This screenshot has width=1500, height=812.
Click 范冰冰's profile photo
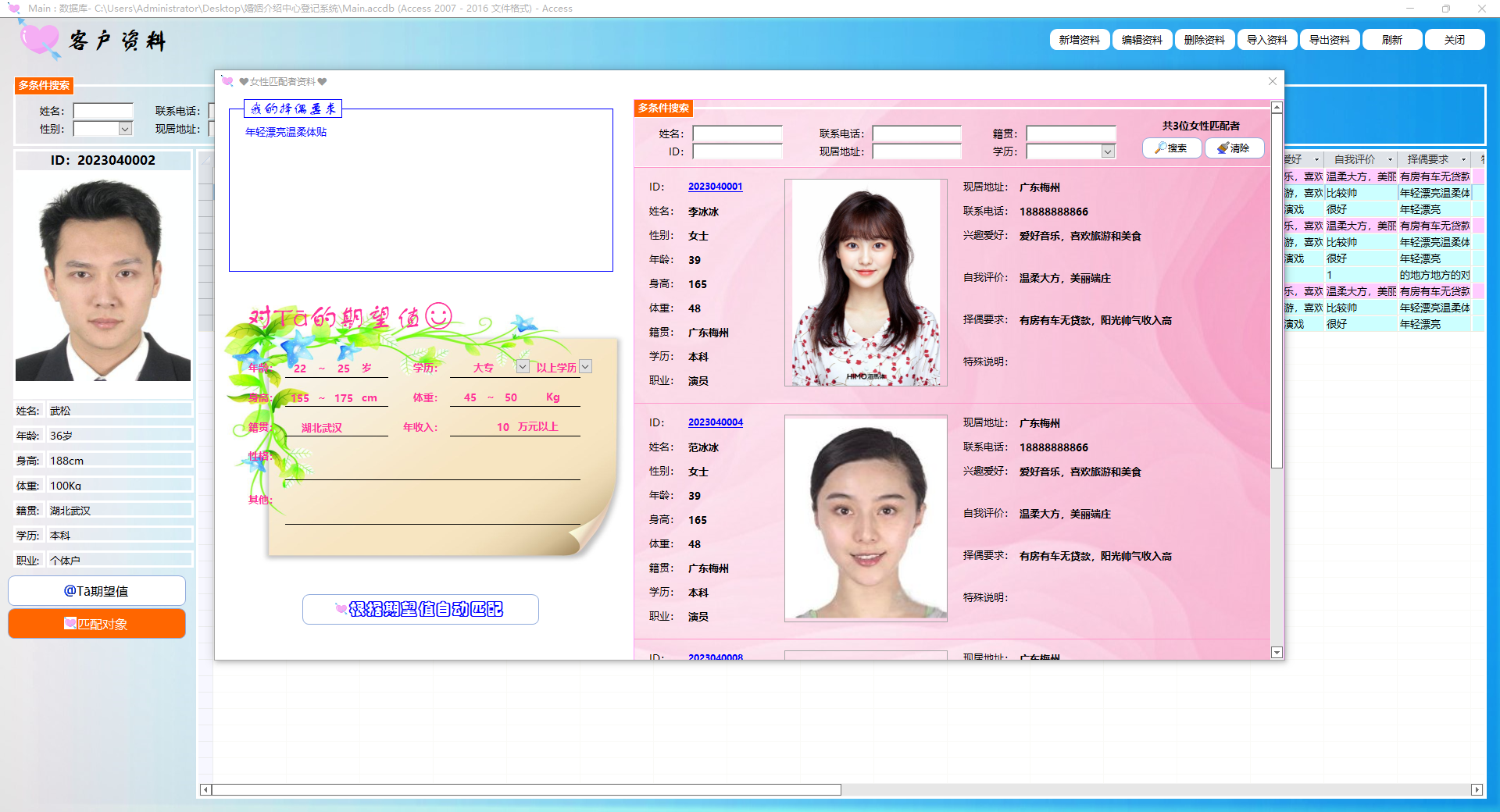[x=866, y=518]
